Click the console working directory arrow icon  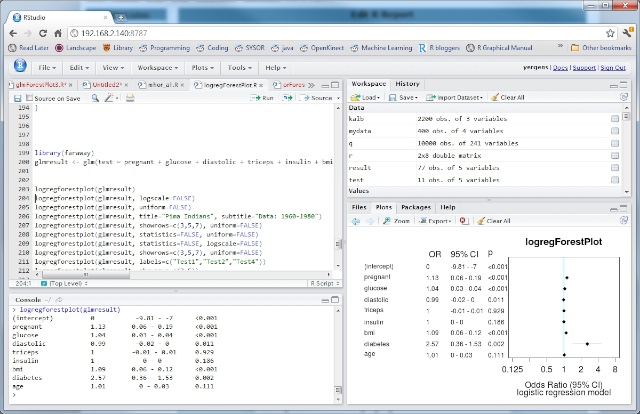tap(58, 299)
